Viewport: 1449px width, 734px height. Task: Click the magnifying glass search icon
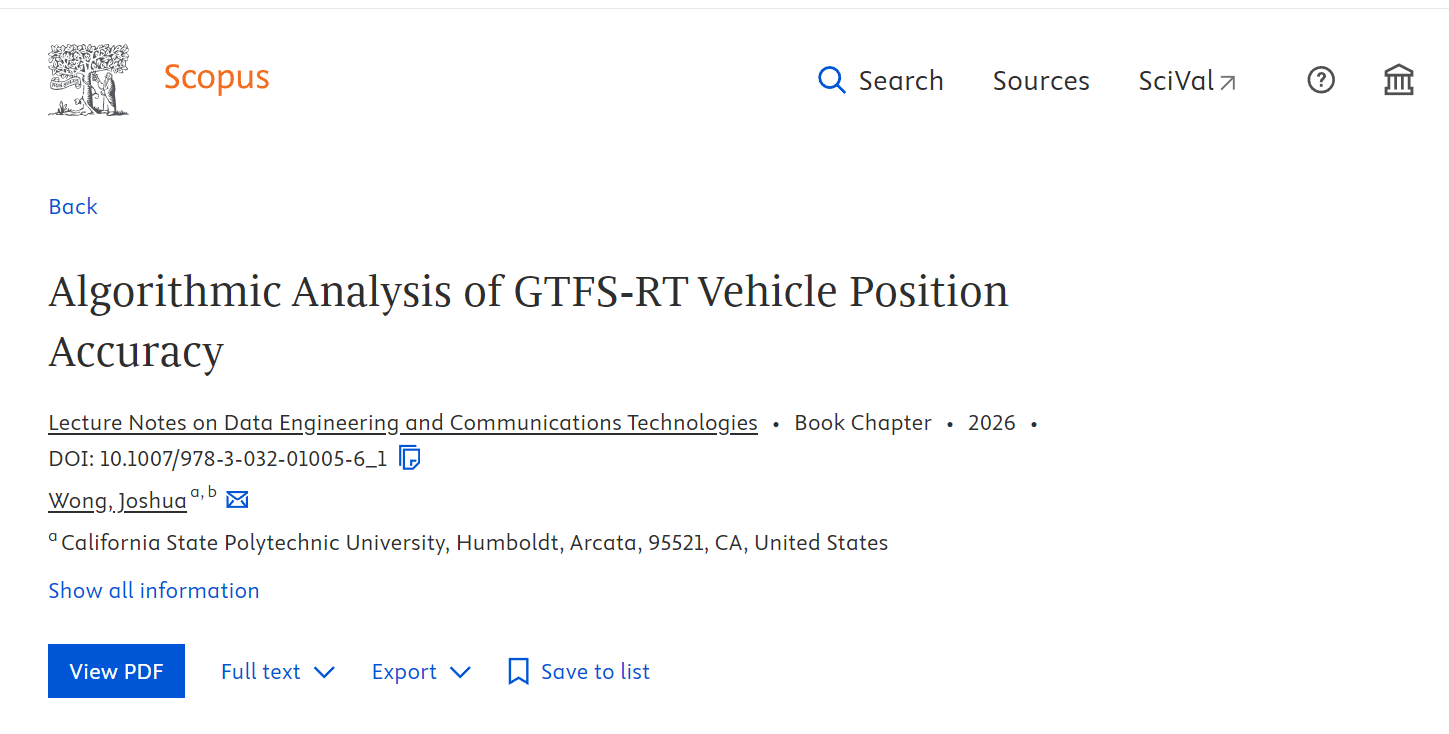(x=831, y=80)
